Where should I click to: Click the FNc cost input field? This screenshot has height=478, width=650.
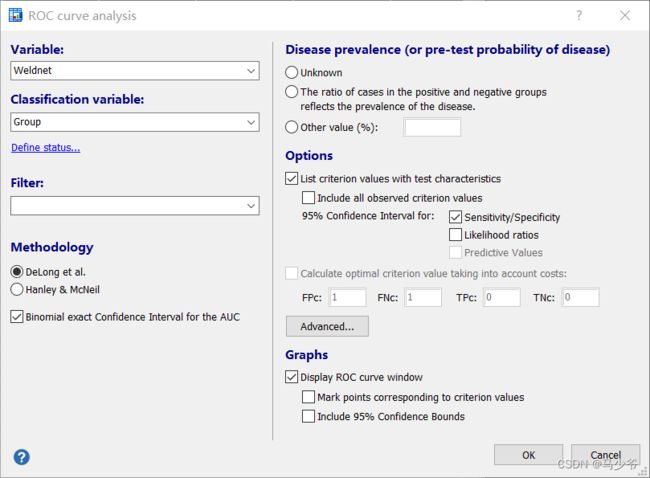tap(423, 297)
